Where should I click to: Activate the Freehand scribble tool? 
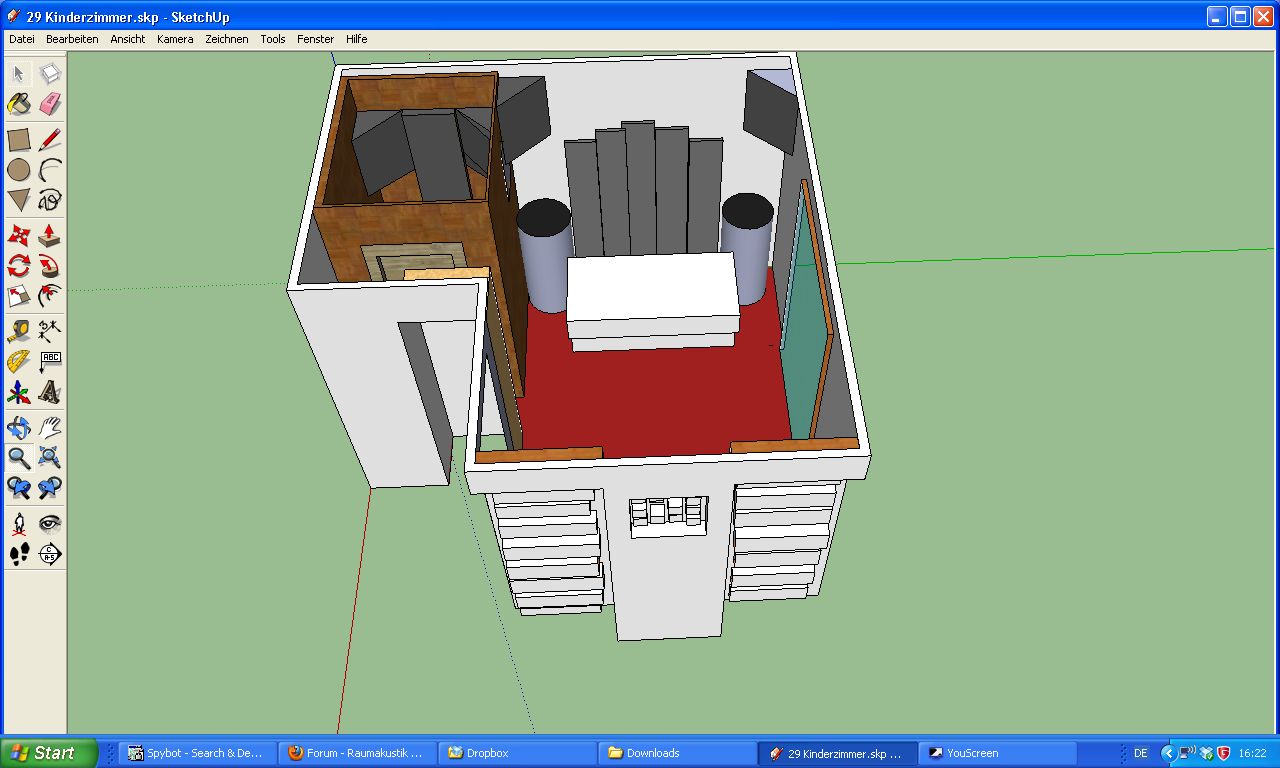[x=50, y=200]
